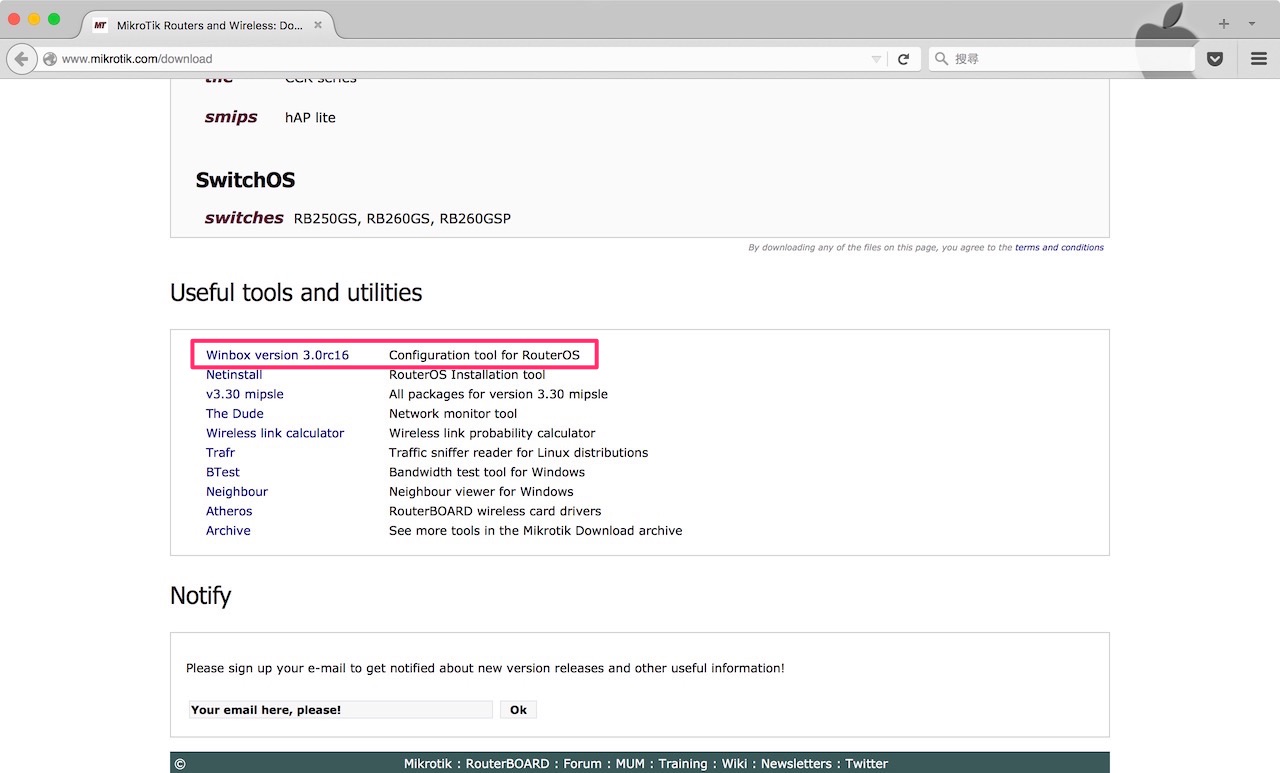Open the MUM footer link
This screenshot has width=1280, height=773.
[630, 764]
